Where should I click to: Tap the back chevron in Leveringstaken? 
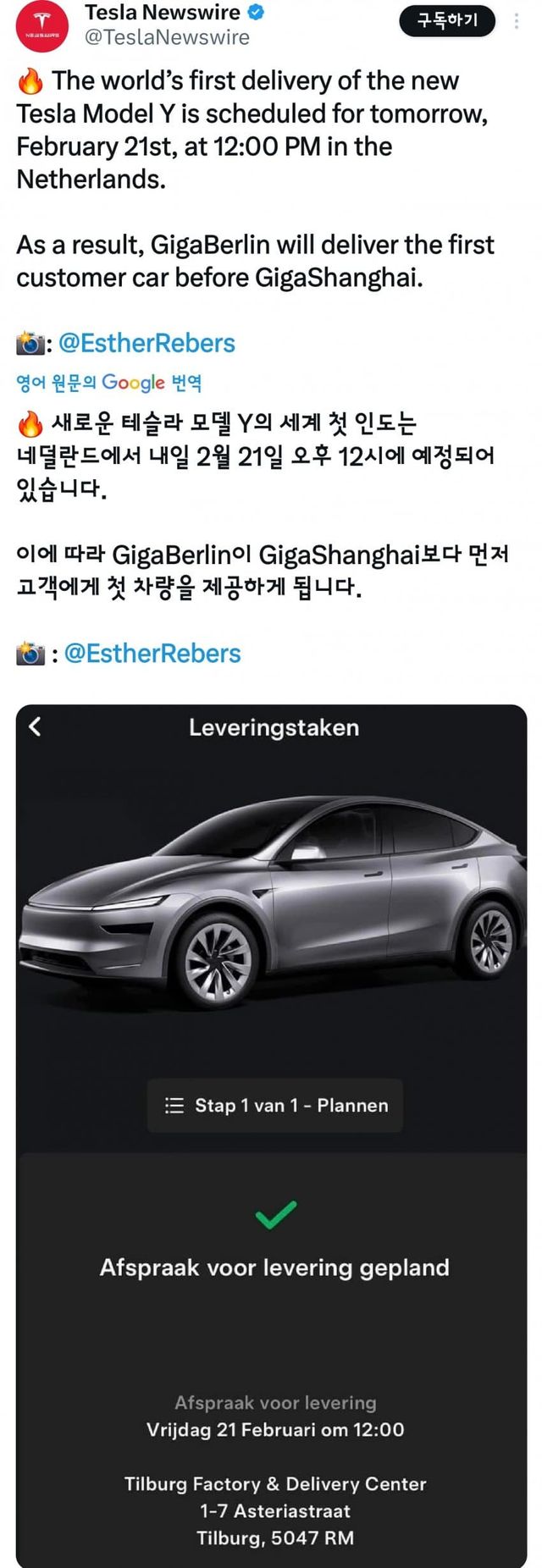coord(35,726)
